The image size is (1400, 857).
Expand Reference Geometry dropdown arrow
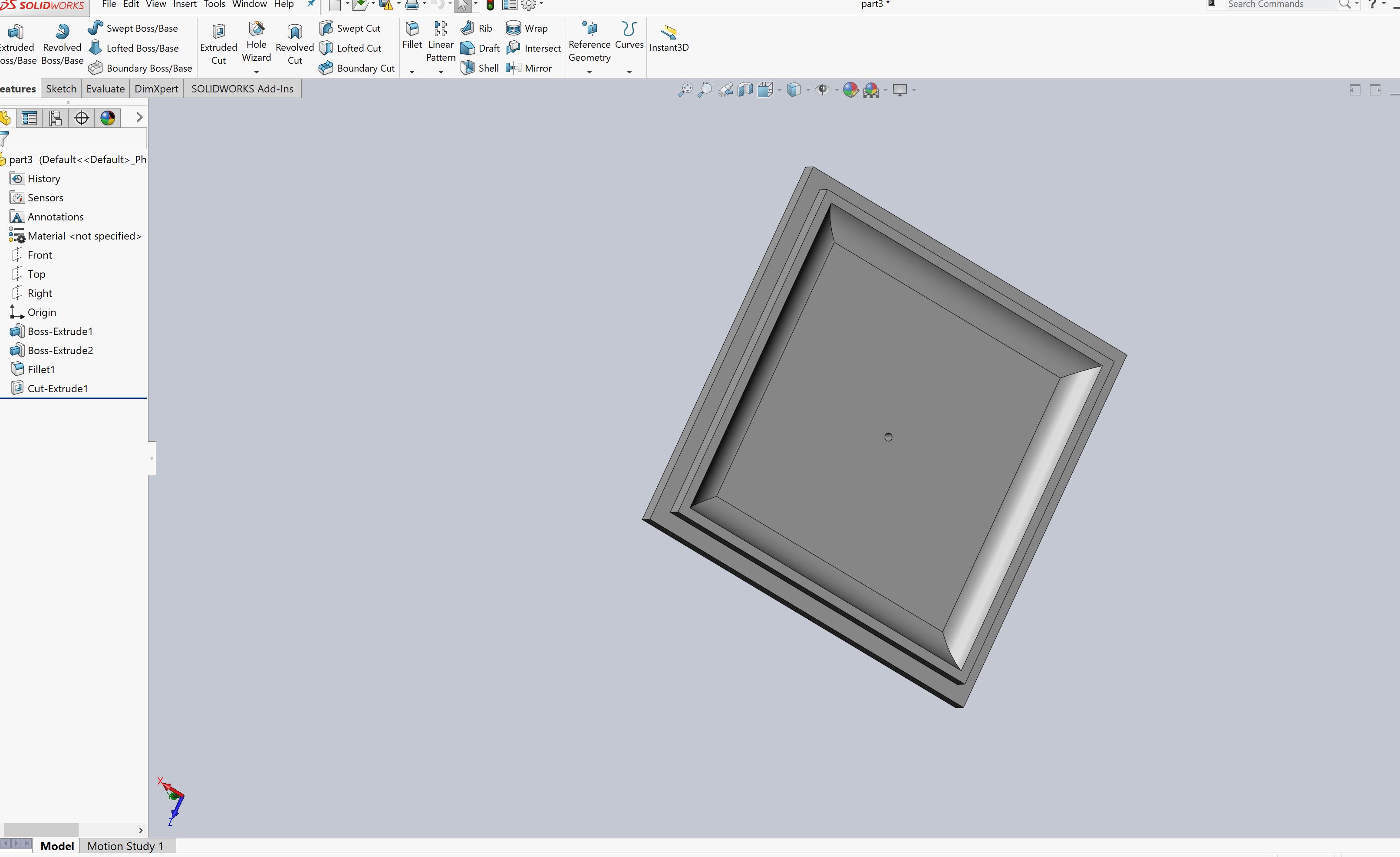click(589, 72)
